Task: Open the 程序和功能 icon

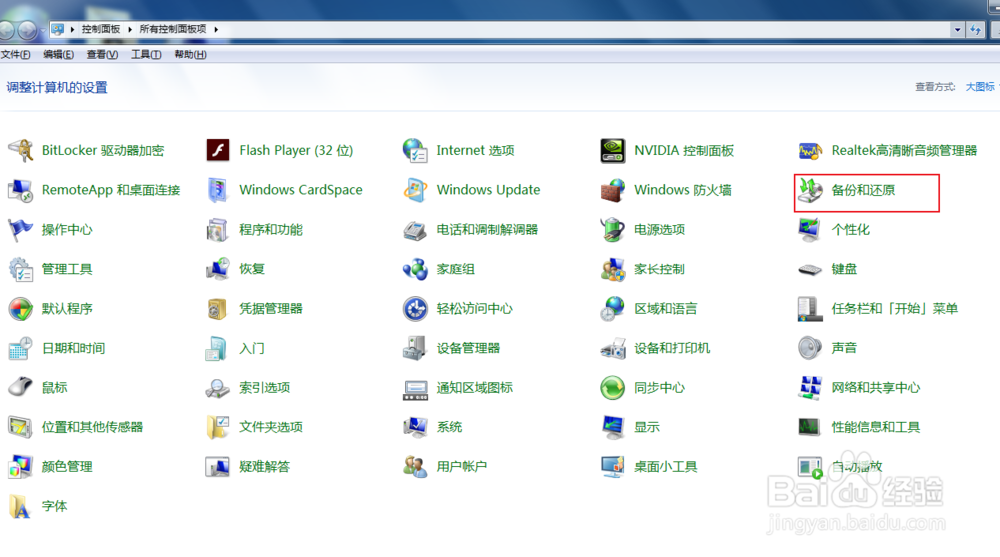Action: (x=218, y=230)
